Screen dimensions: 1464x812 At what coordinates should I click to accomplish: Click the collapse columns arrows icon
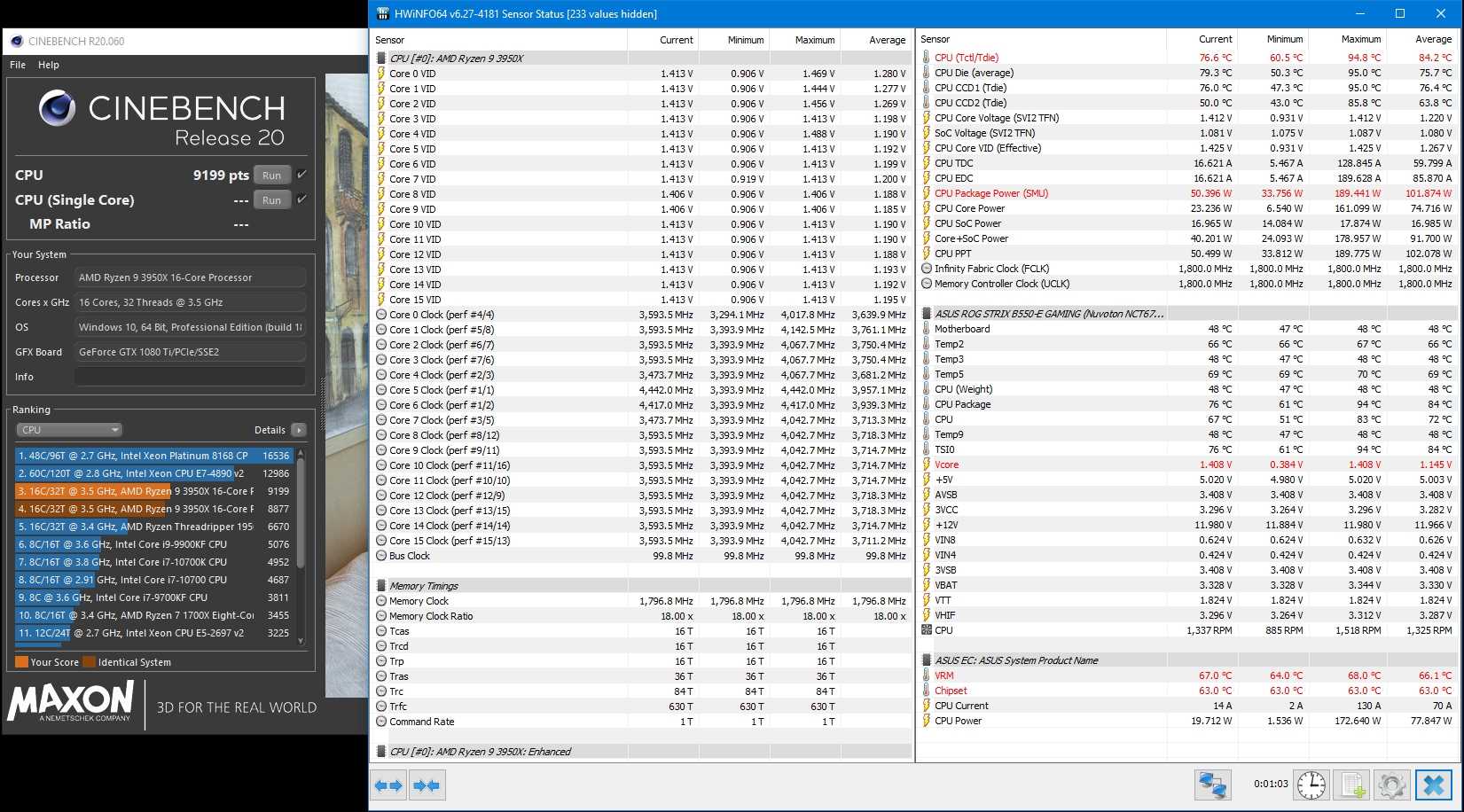(427, 785)
